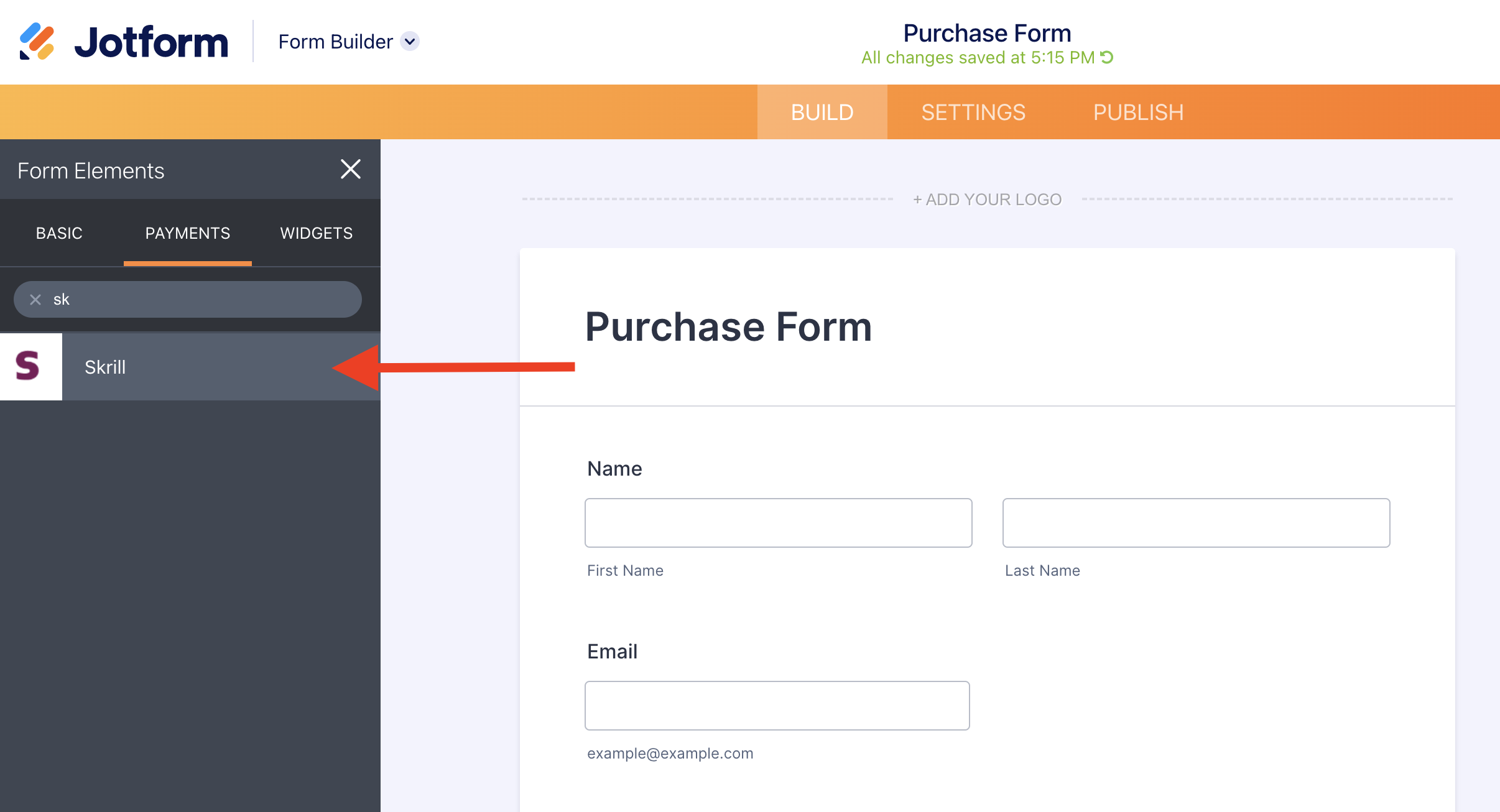The width and height of the screenshot is (1500, 812).
Task: Click the First Name input field
Action: point(778,523)
